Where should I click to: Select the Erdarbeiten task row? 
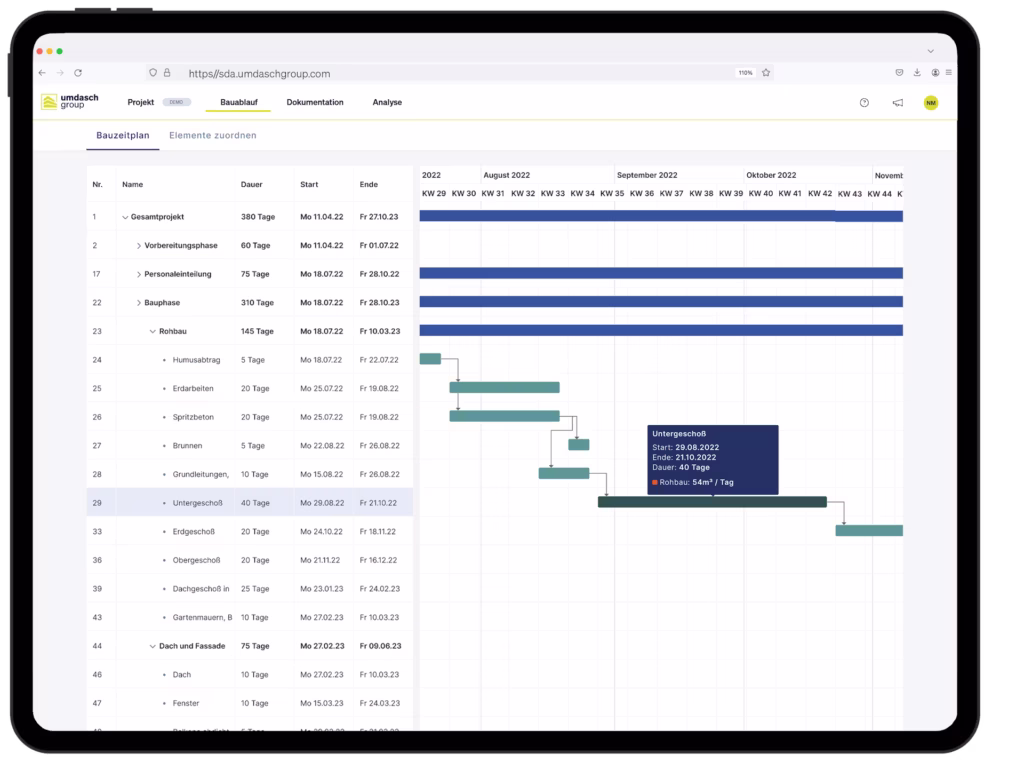249,389
